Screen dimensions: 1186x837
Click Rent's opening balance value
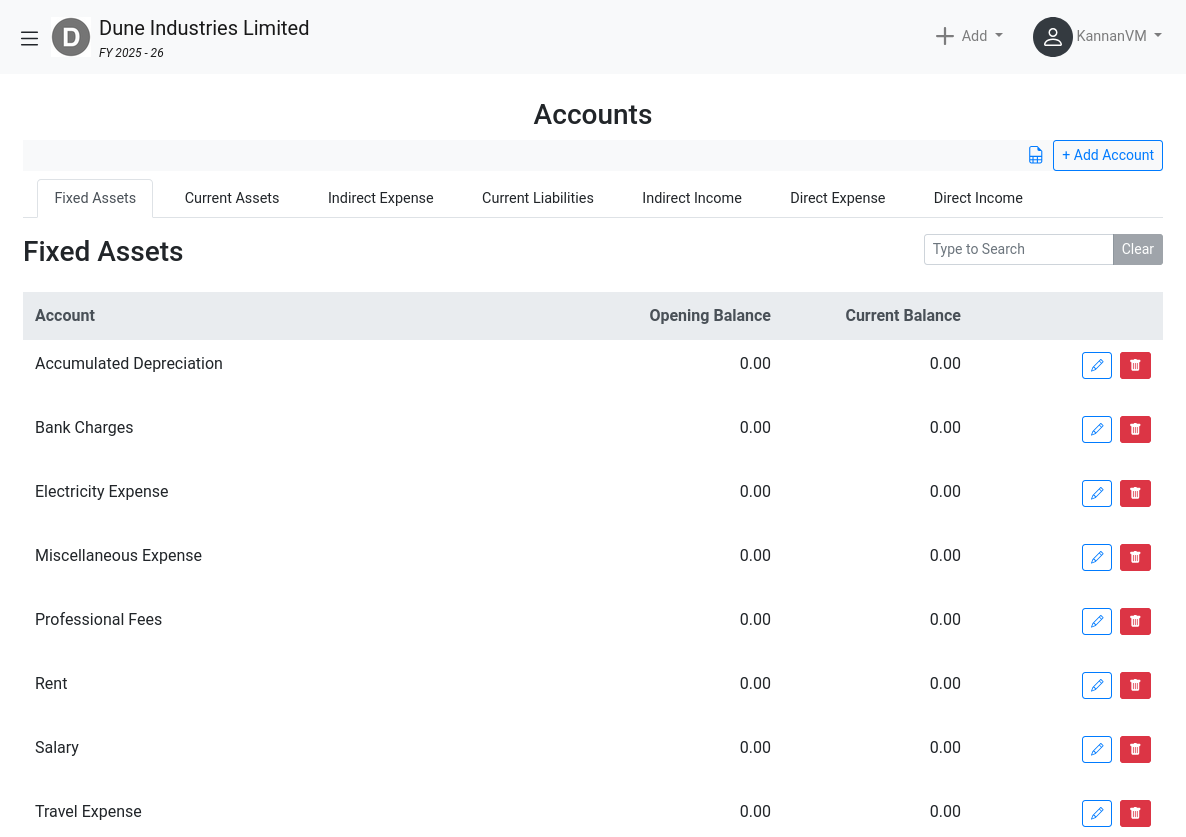(x=755, y=684)
